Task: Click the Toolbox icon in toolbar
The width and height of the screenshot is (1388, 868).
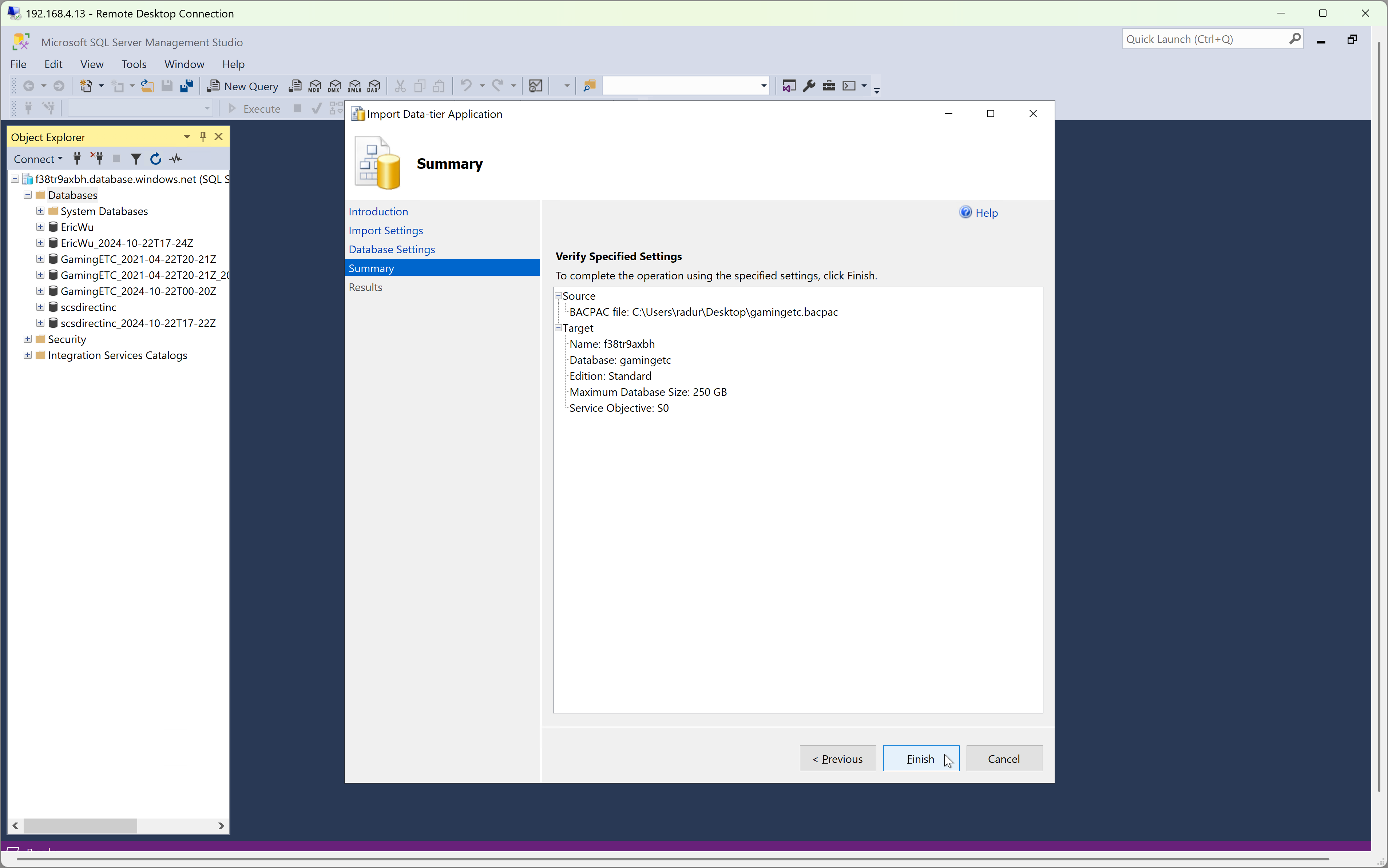Action: 829,86
